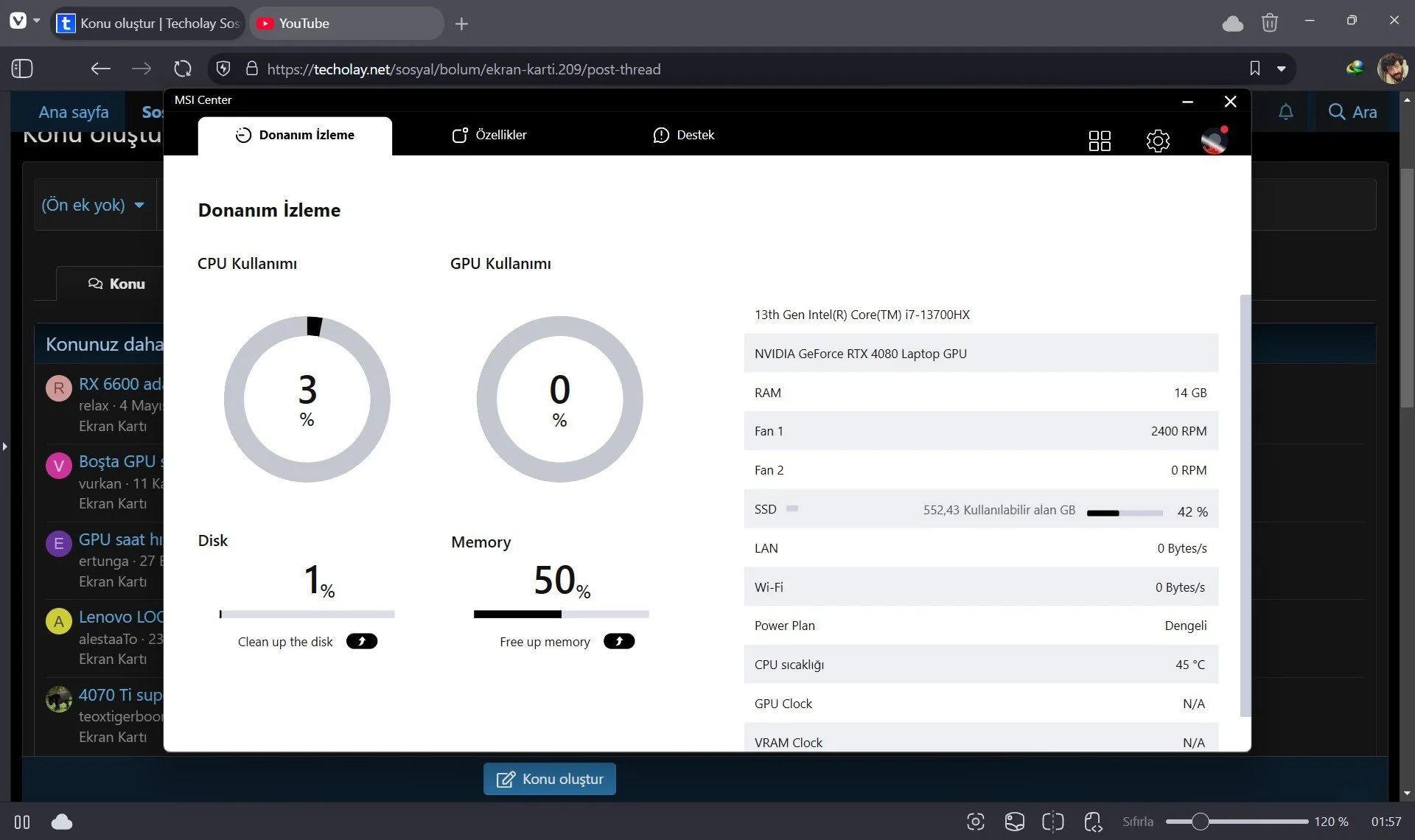Select the Konu thread type tab
This screenshot has height=840, width=1415.
coord(116,284)
